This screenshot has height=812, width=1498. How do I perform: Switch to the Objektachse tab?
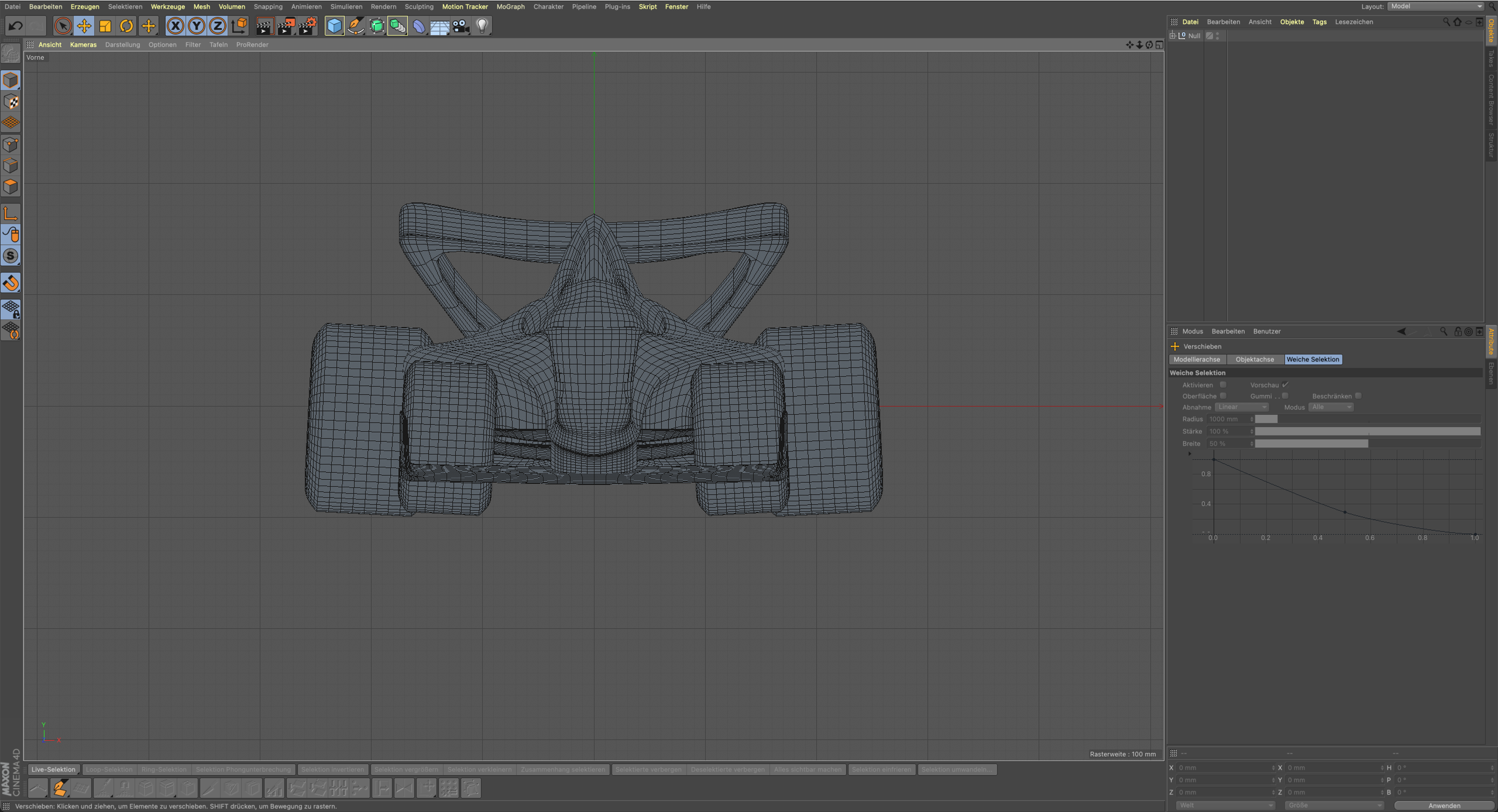click(x=1254, y=359)
